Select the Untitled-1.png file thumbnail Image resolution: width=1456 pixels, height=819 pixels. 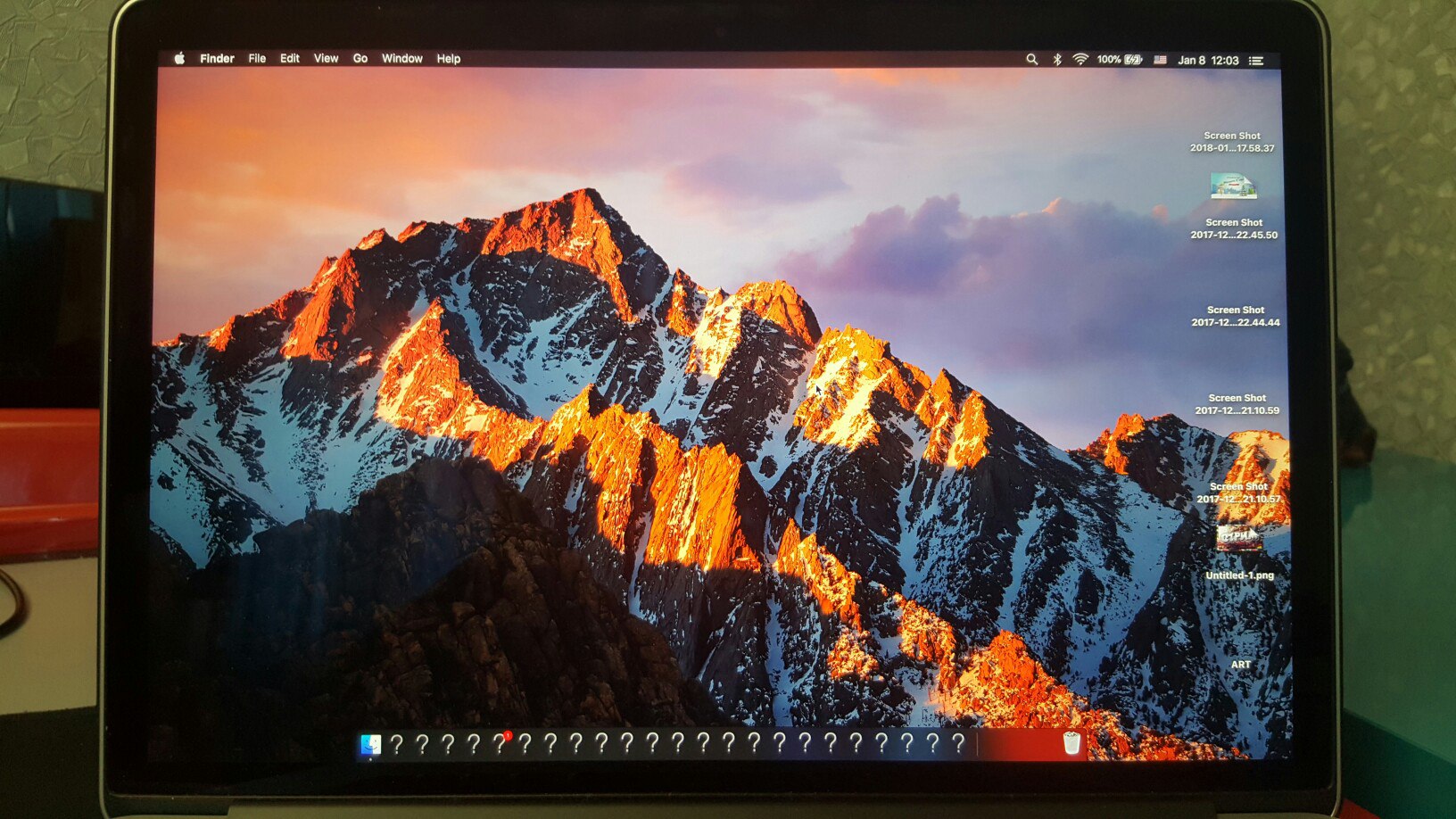1238,538
